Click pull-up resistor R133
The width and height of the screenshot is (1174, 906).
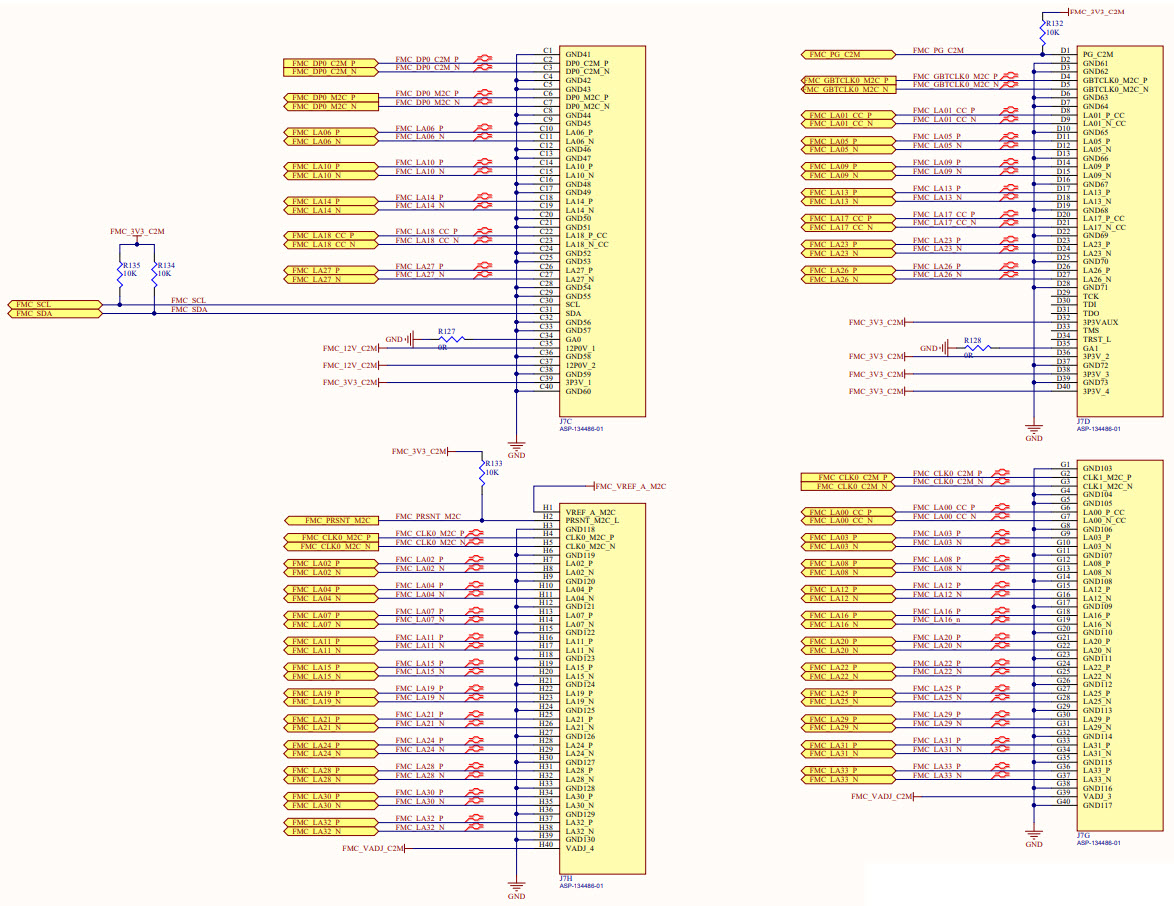click(x=482, y=471)
